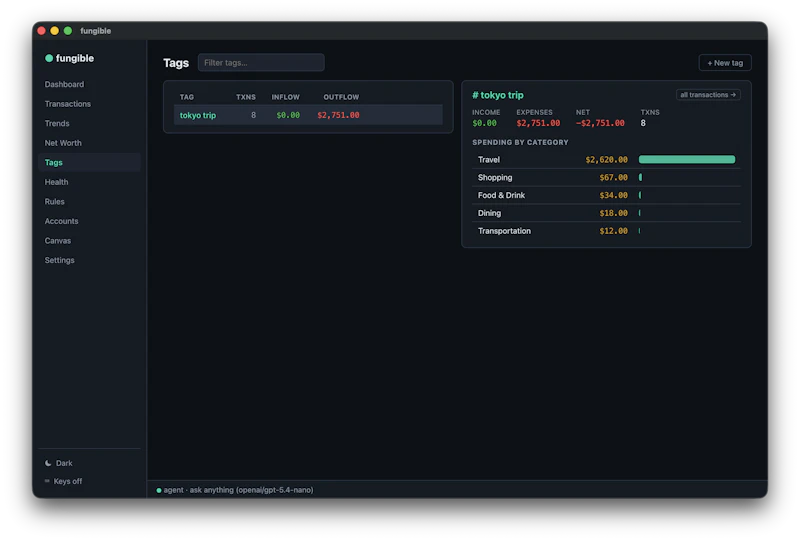800x541 pixels.
Task: Click the fungible window title text
Action: (95, 31)
